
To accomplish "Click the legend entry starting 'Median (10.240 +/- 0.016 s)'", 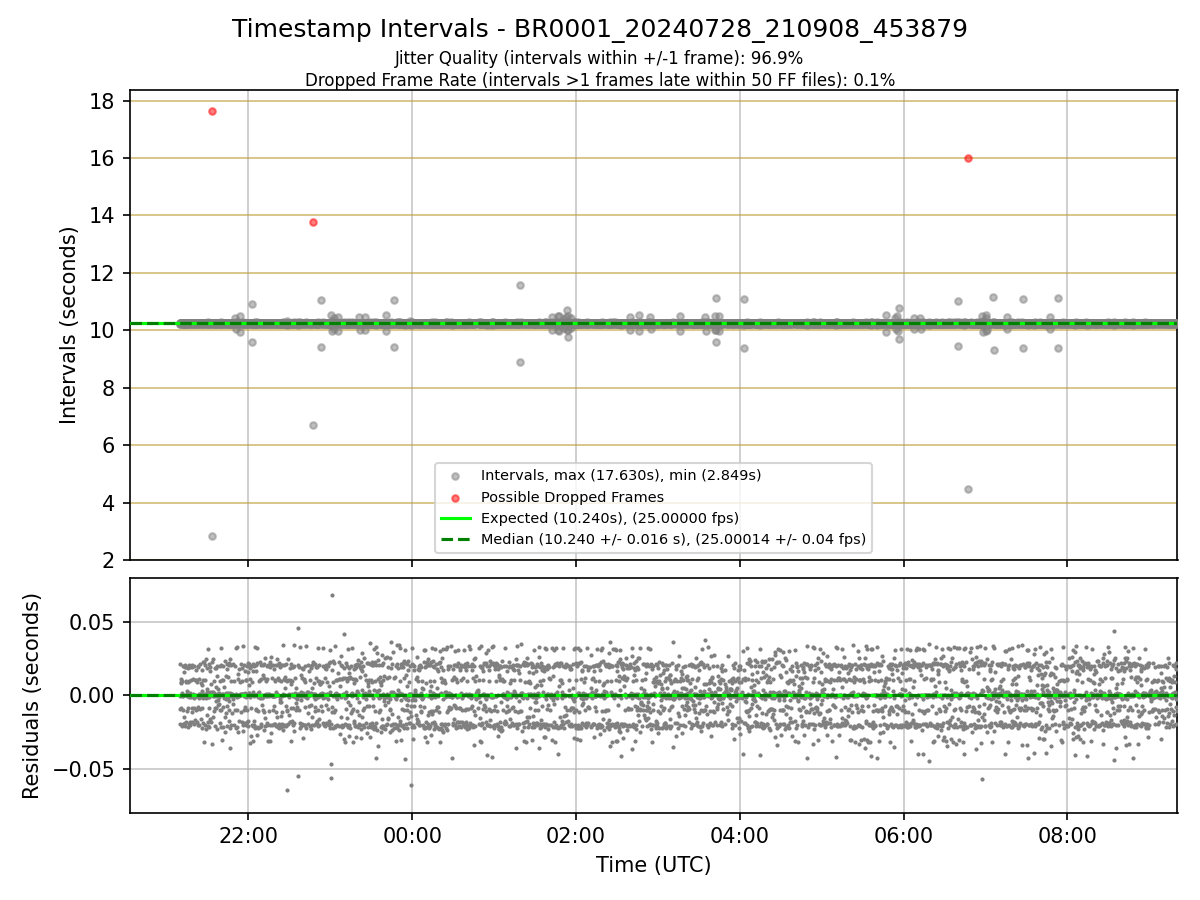I will point(673,540).
